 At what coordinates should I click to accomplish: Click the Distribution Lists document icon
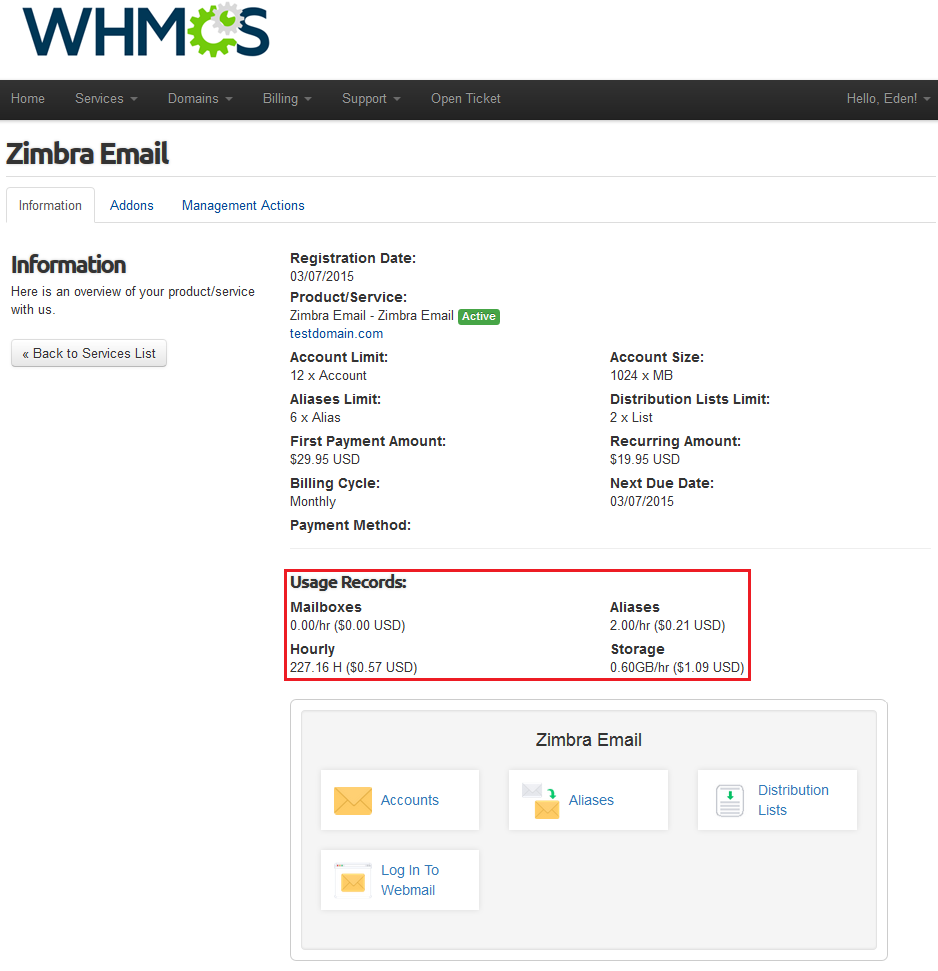[730, 800]
